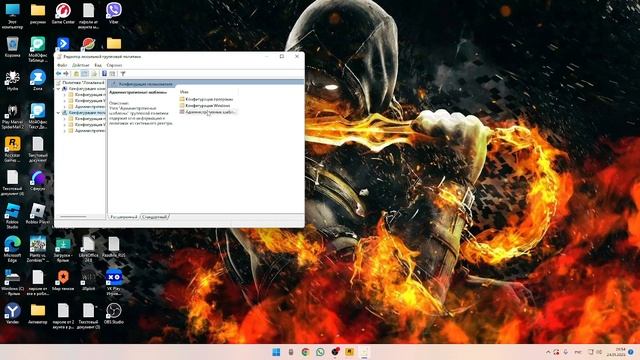640x360 pixels.
Task: Select the рисунки folder on desktop
Action: 38,14
